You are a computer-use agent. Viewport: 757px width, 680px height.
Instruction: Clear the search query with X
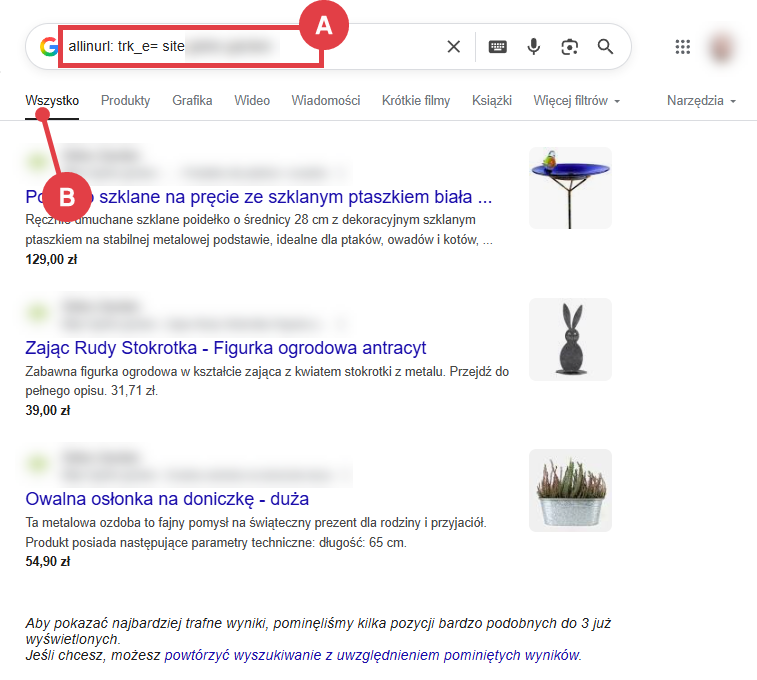tap(453, 46)
